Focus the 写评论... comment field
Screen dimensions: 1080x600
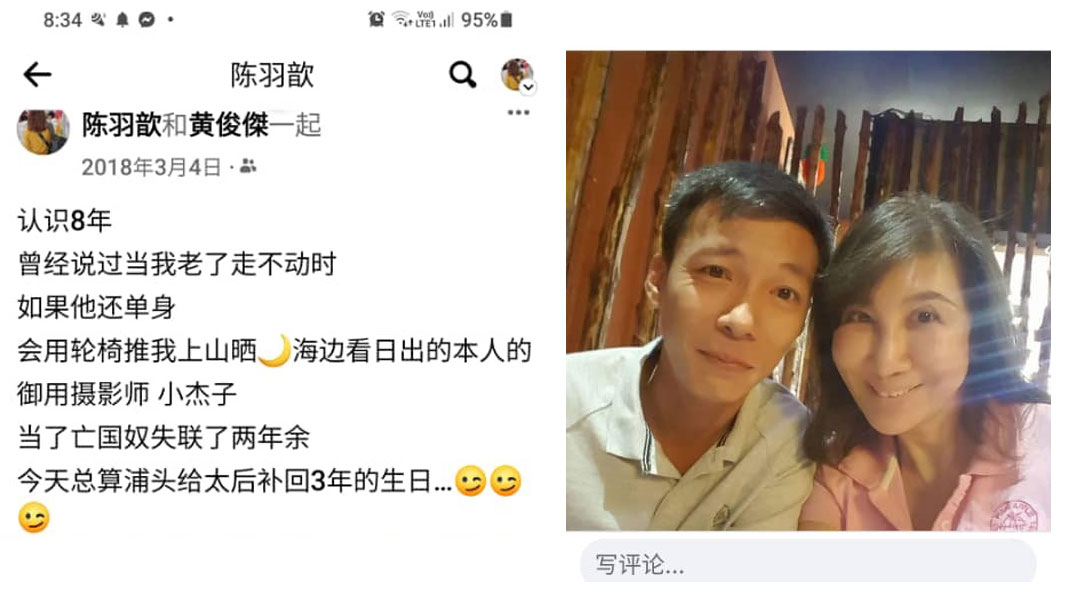tap(808, 563)
